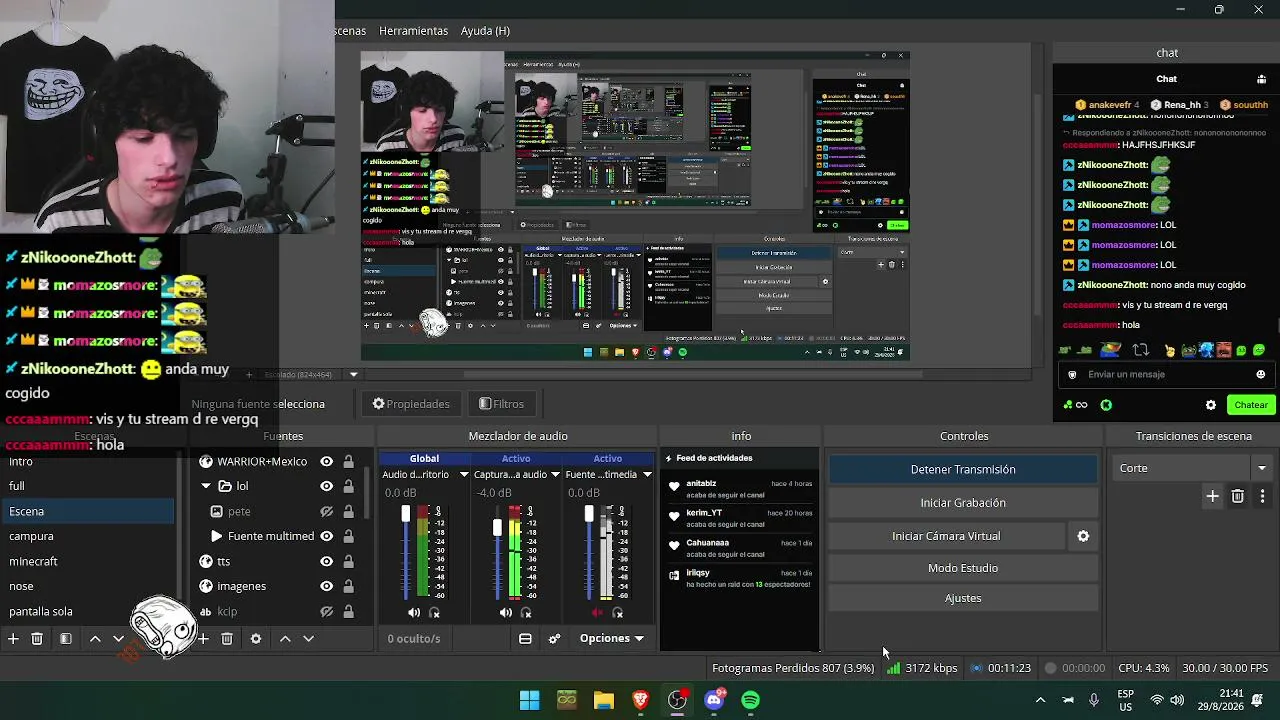This screenshot has height=720, width=1280.
Task: Toggle monitoring on the desktop audio channel
Action: [434, 612]
